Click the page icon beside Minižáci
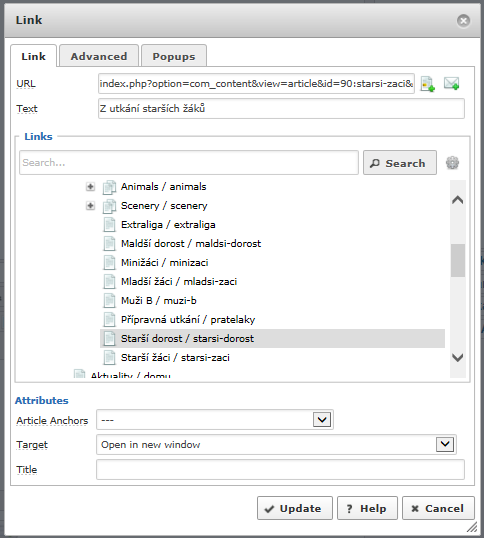The height and width of the screenshot is (538, 484). [x=109, y=263]
